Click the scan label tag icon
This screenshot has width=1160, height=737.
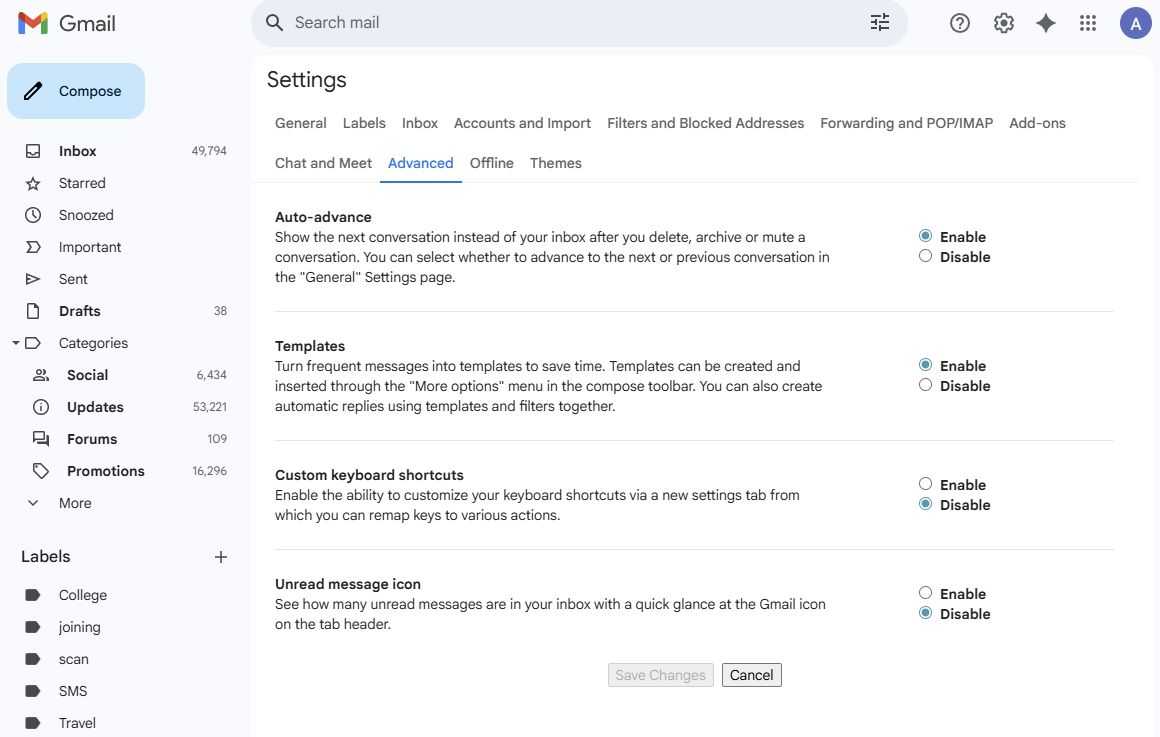33,659
